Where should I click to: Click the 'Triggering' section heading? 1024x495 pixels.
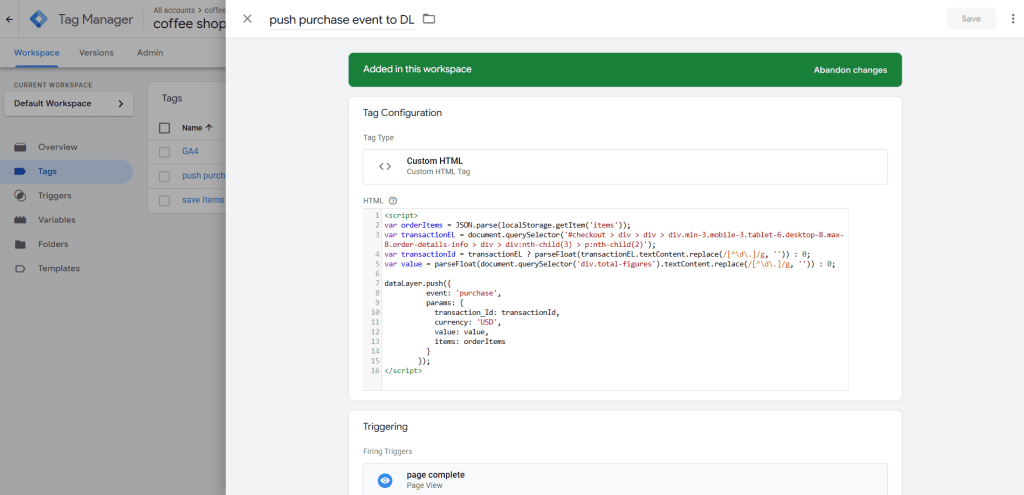click(x=385, y=426)
